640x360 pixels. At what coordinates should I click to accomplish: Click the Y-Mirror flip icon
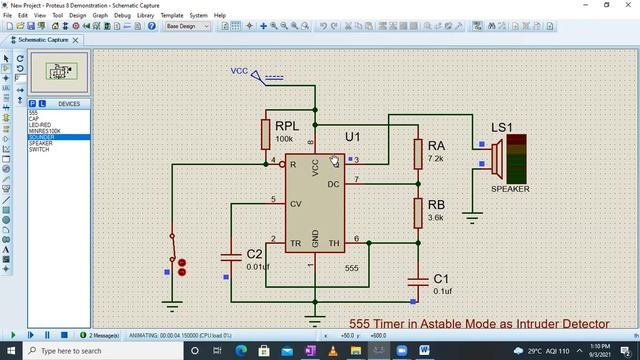(x=20, y=100)
